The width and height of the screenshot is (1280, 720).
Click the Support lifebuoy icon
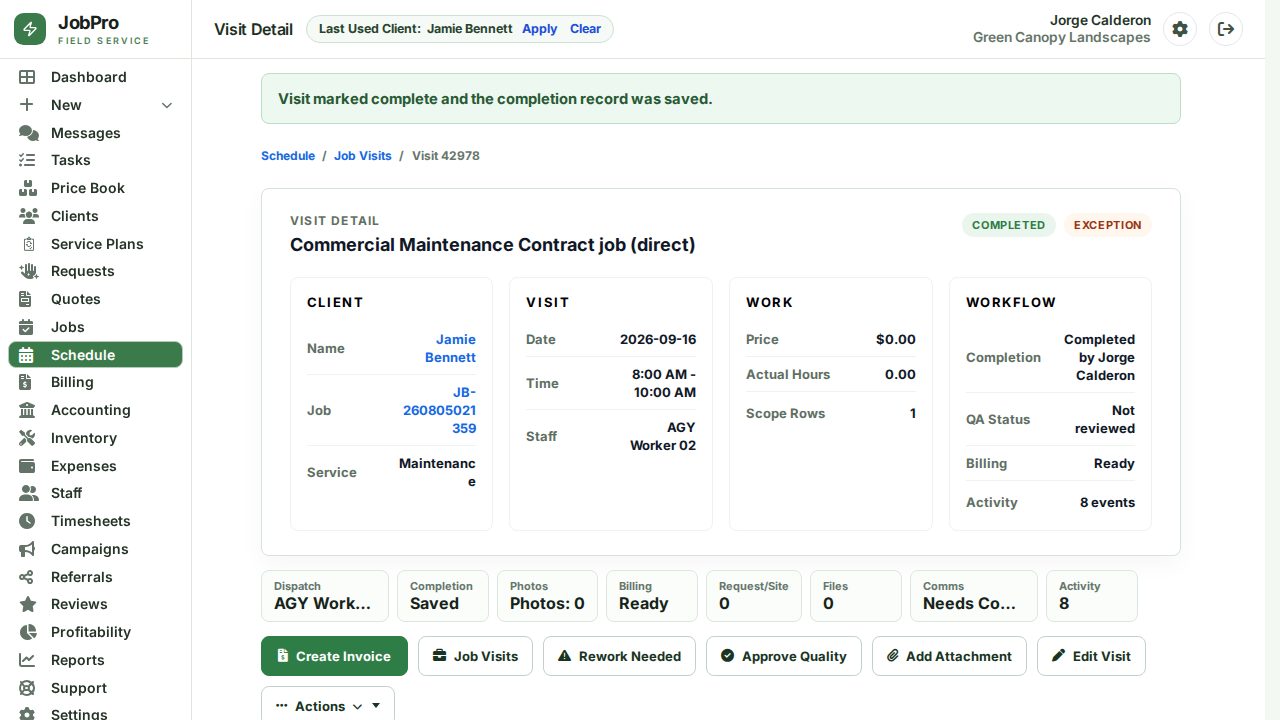click(x=27, y=688)
